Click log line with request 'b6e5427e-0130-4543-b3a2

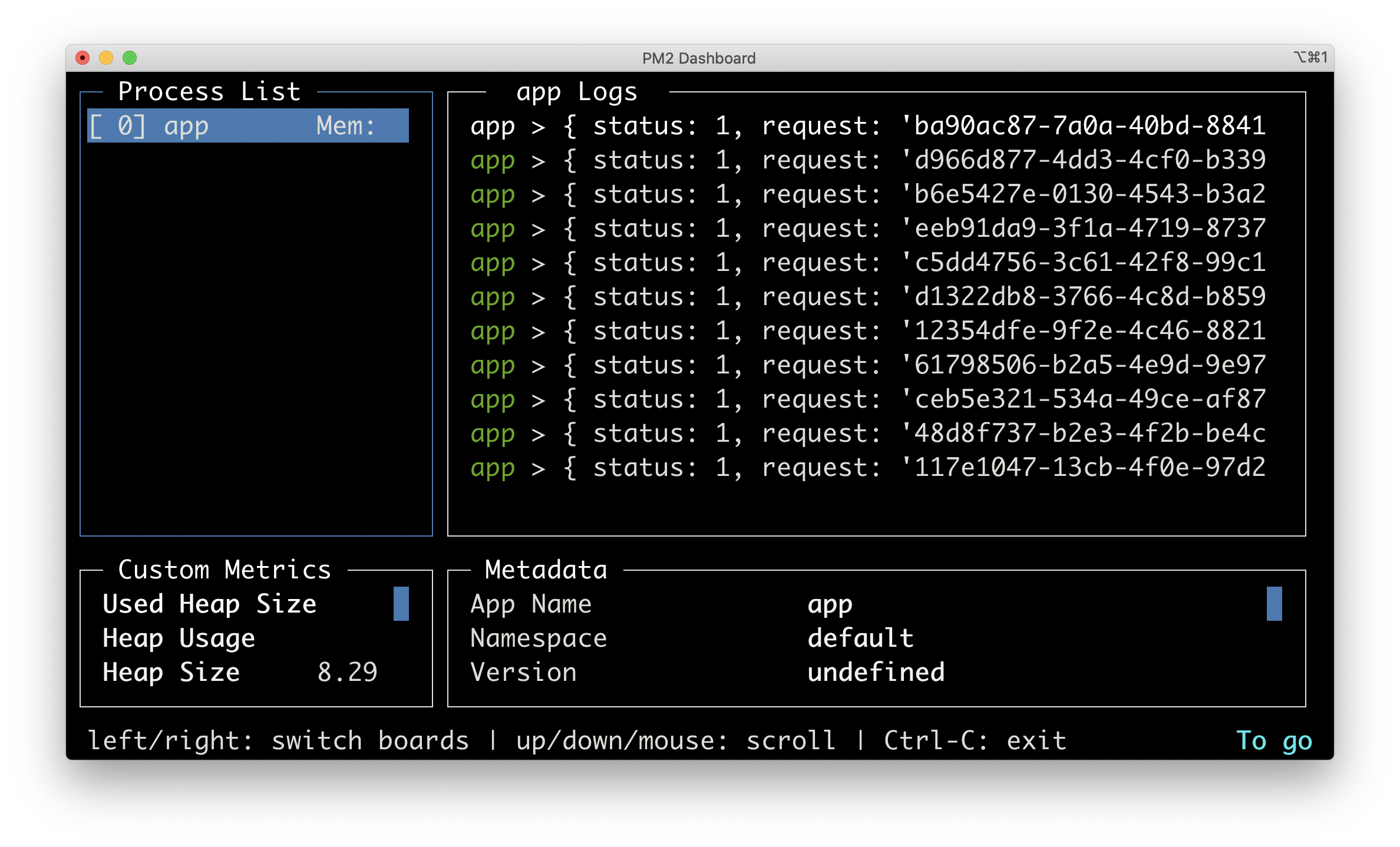coord(868,194)
